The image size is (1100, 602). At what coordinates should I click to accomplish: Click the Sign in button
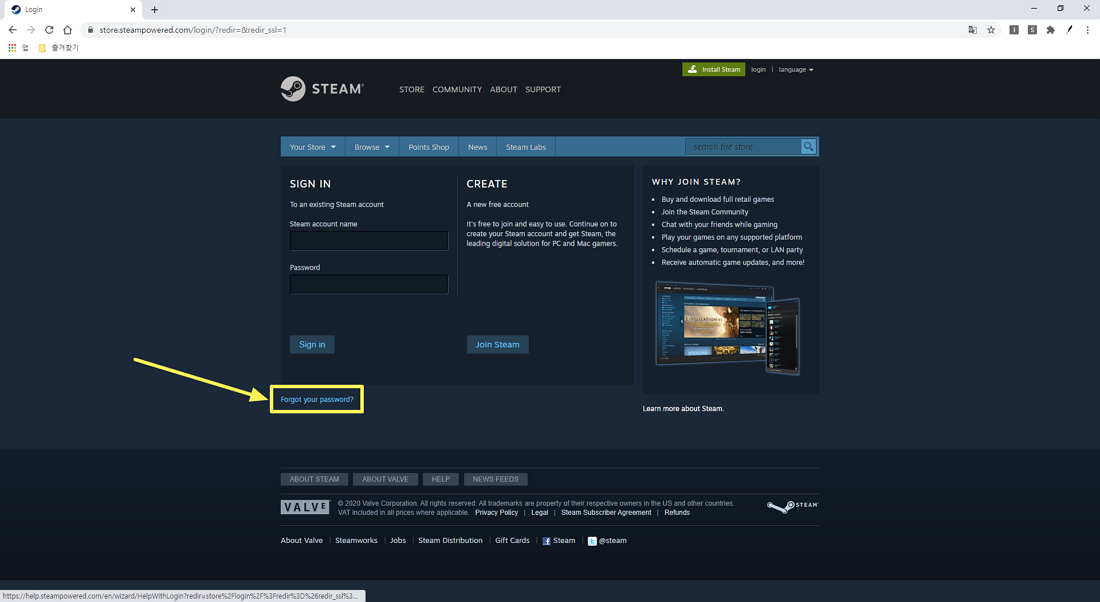pos(312,345)
